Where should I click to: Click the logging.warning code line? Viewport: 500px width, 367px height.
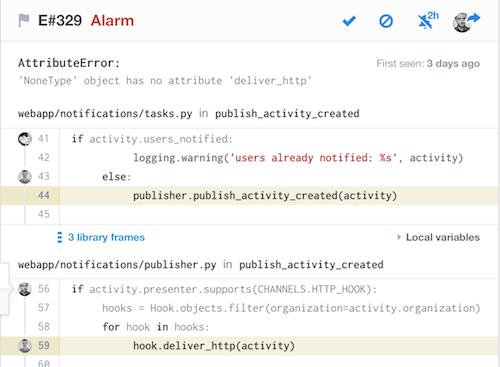click(298, 158)
